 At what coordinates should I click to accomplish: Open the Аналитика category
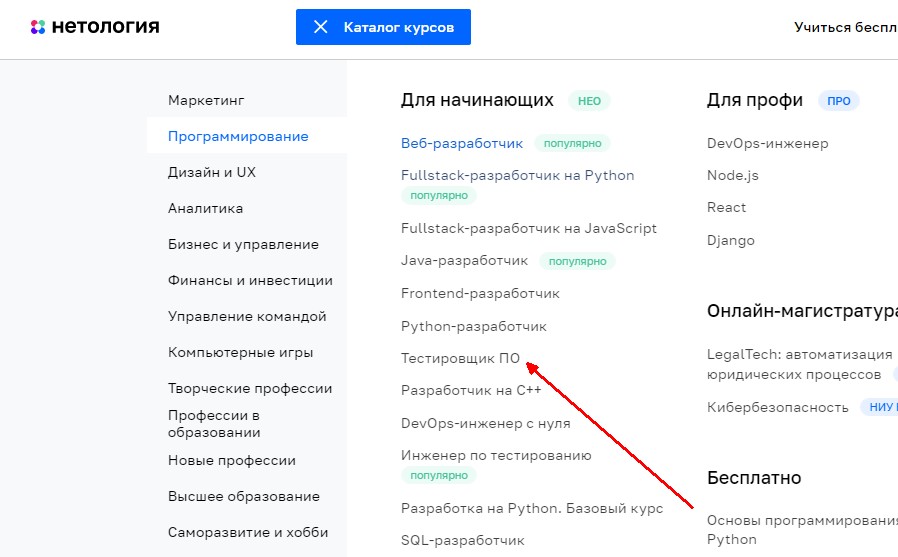[206, 208]
